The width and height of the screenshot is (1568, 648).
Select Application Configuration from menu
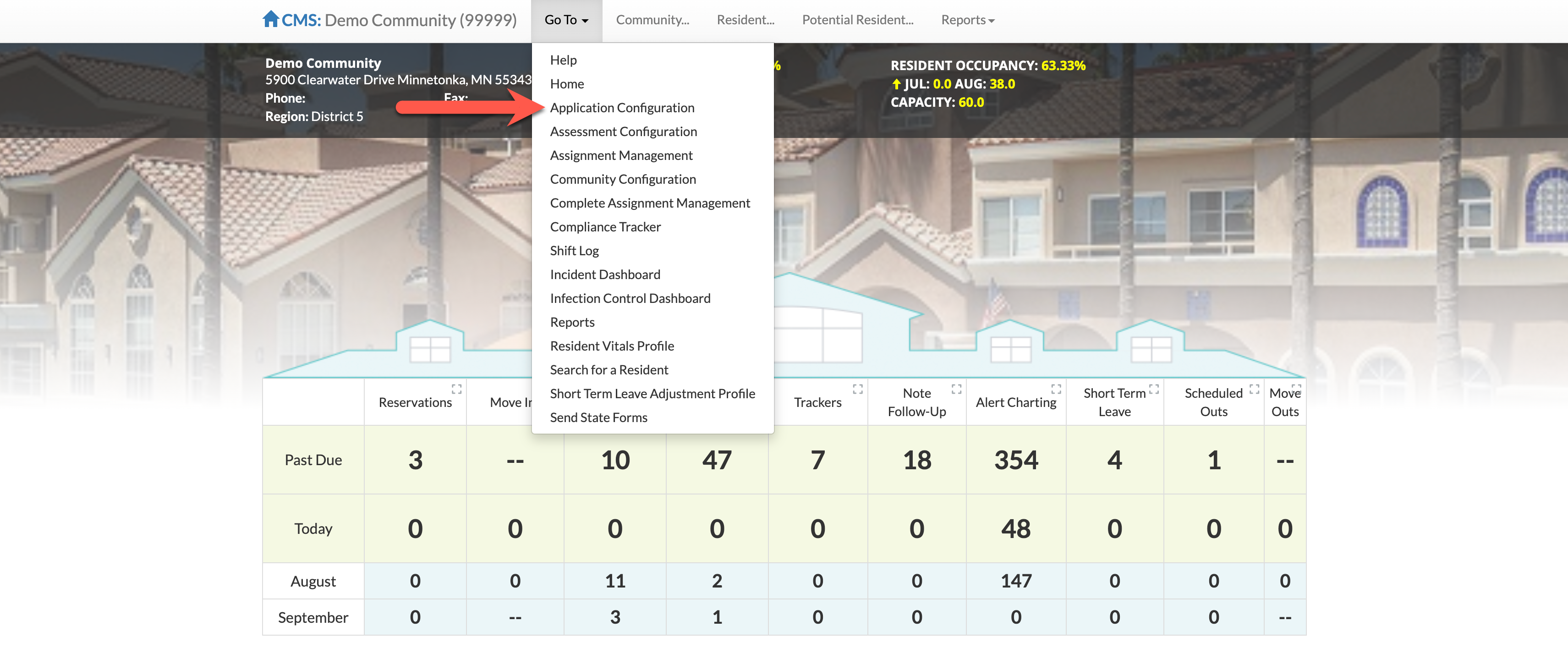click(x=621, y=108)
